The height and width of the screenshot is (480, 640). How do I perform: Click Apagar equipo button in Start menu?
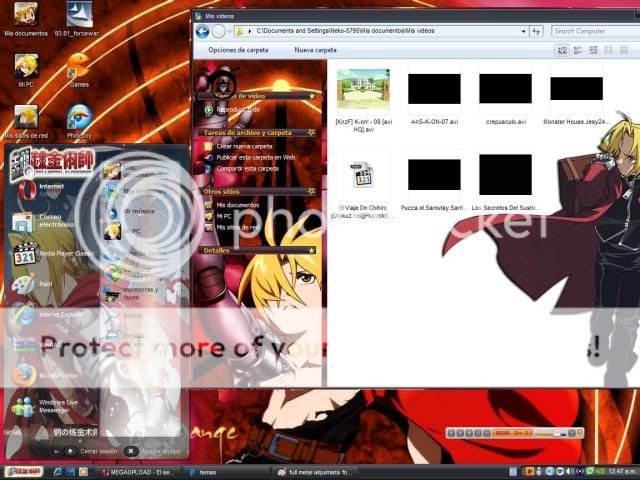coord(153,451)
